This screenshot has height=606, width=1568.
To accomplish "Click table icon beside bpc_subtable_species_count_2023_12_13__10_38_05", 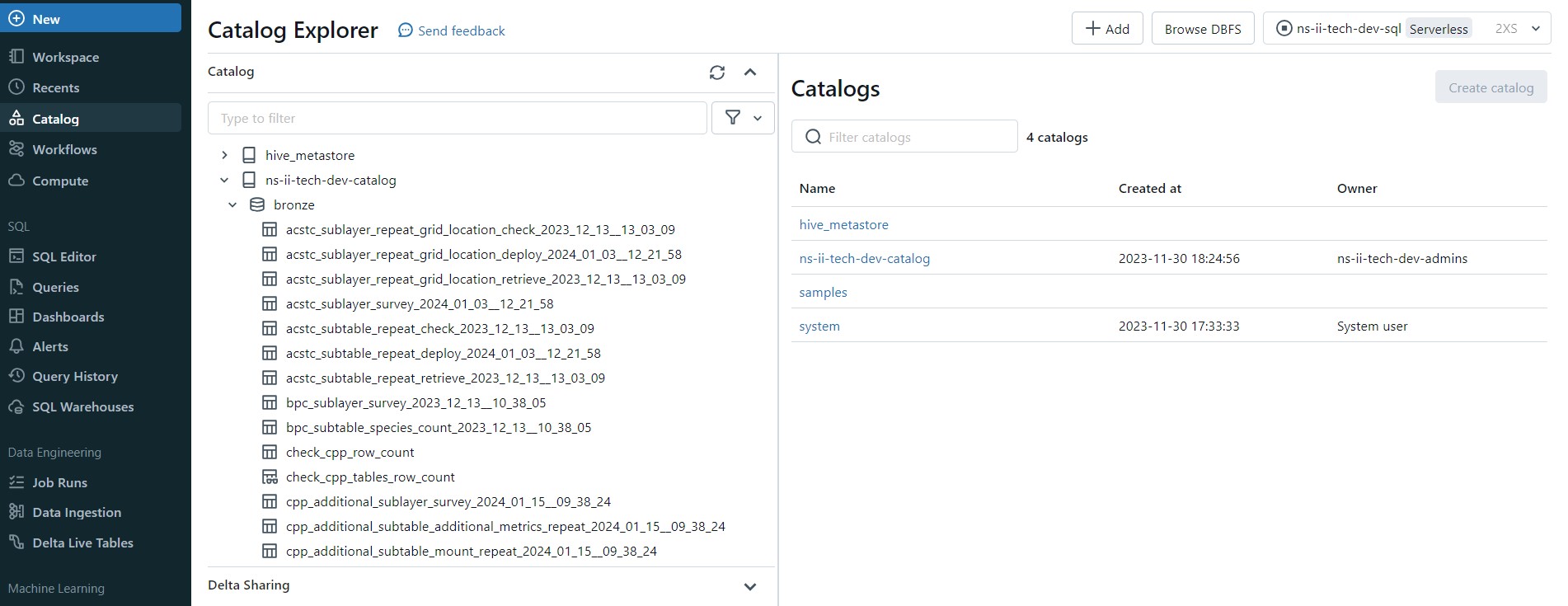I will click(270, 427).
